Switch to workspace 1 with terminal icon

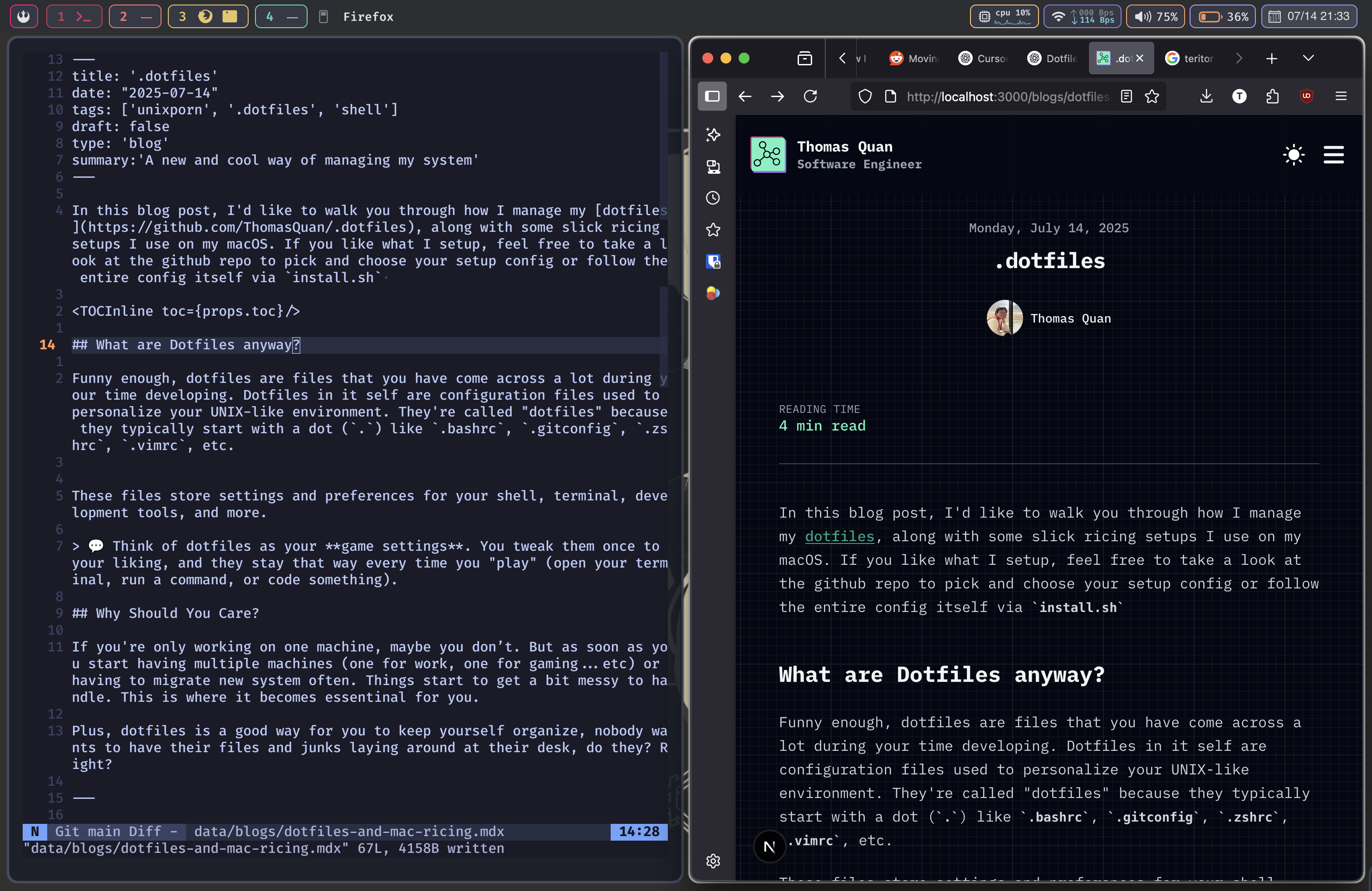point(74,16)
